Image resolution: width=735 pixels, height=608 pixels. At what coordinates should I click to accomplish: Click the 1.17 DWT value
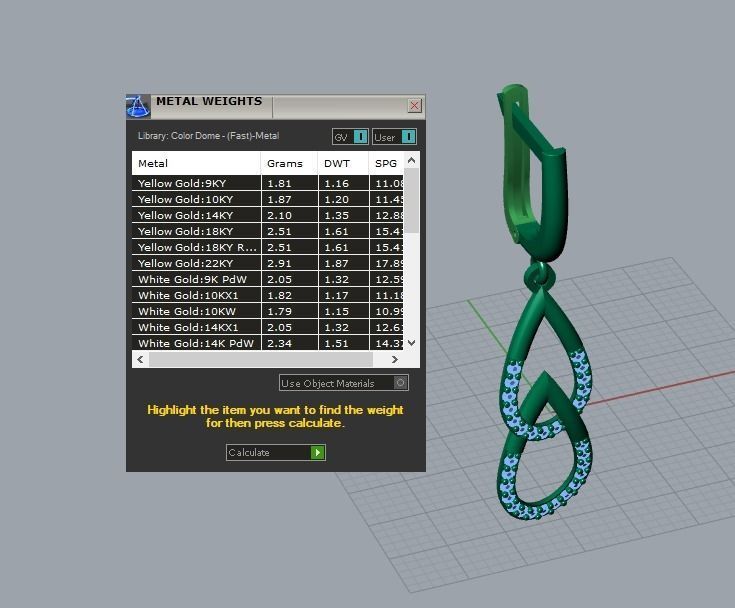coord(336,295)
